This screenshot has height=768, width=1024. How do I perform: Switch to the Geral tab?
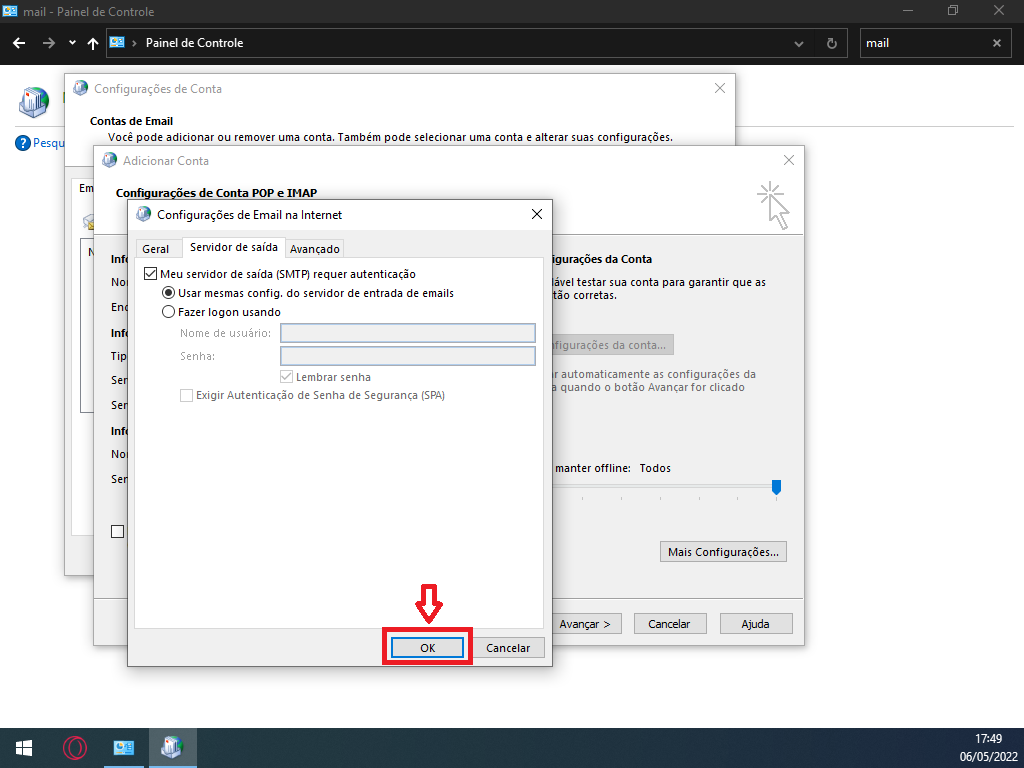[x=155, y=249]
